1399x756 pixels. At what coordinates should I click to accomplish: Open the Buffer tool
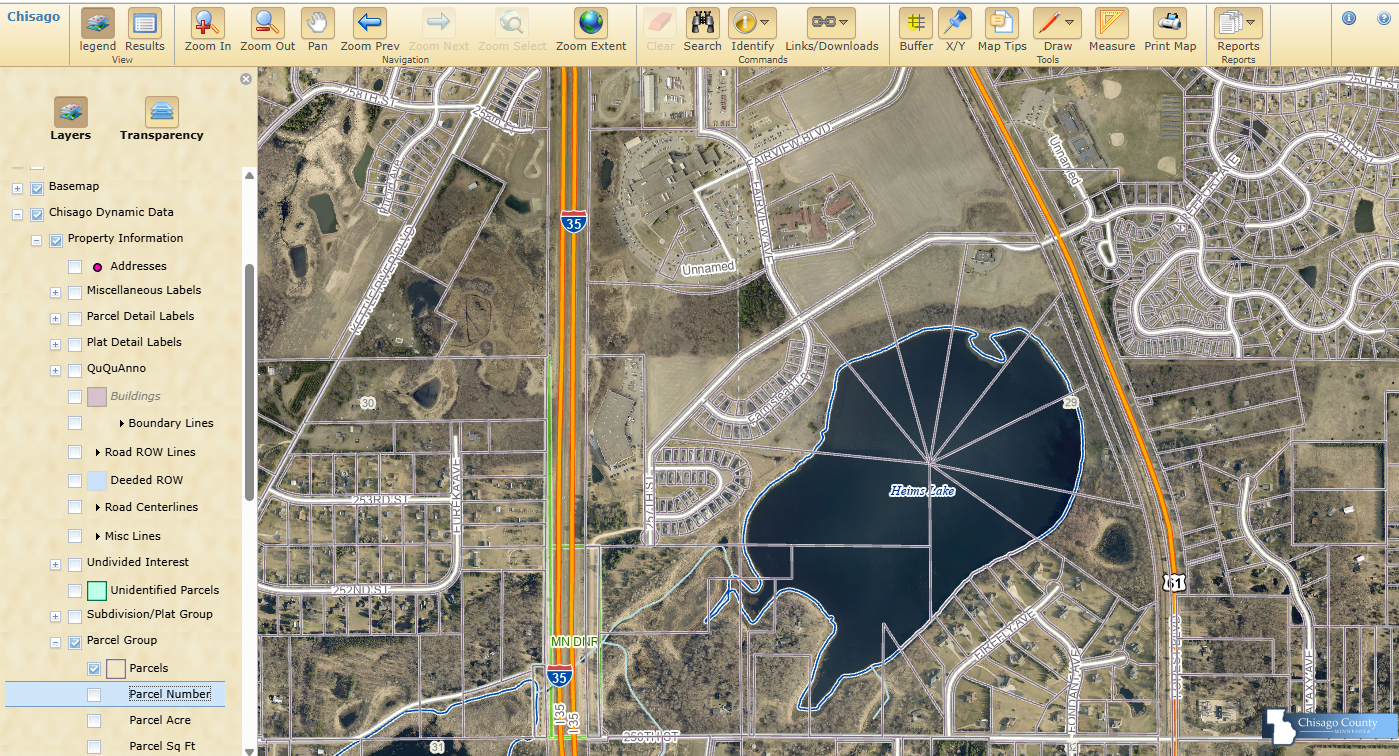[x=916, y=30]
